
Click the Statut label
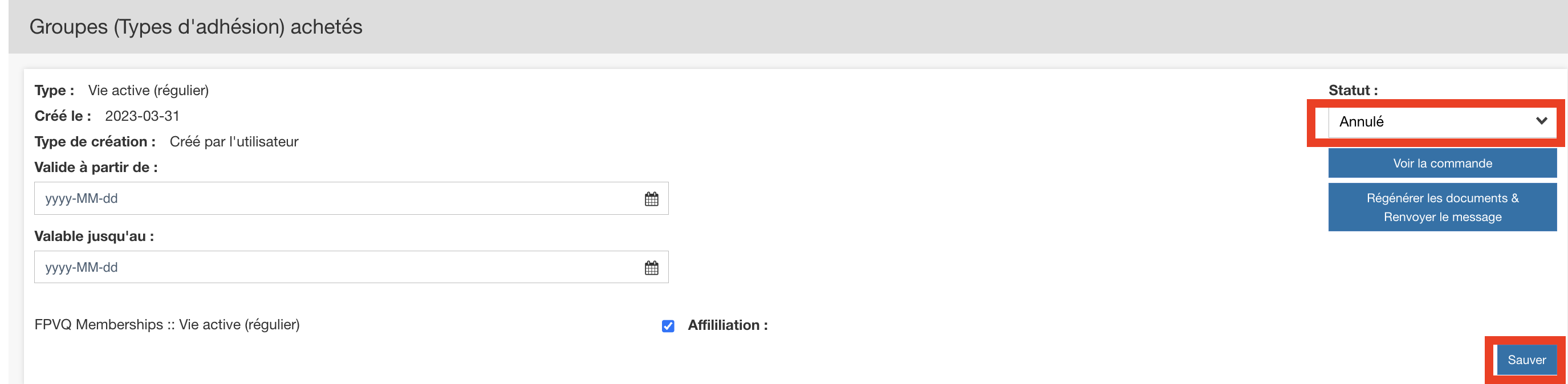point(1352,90)
